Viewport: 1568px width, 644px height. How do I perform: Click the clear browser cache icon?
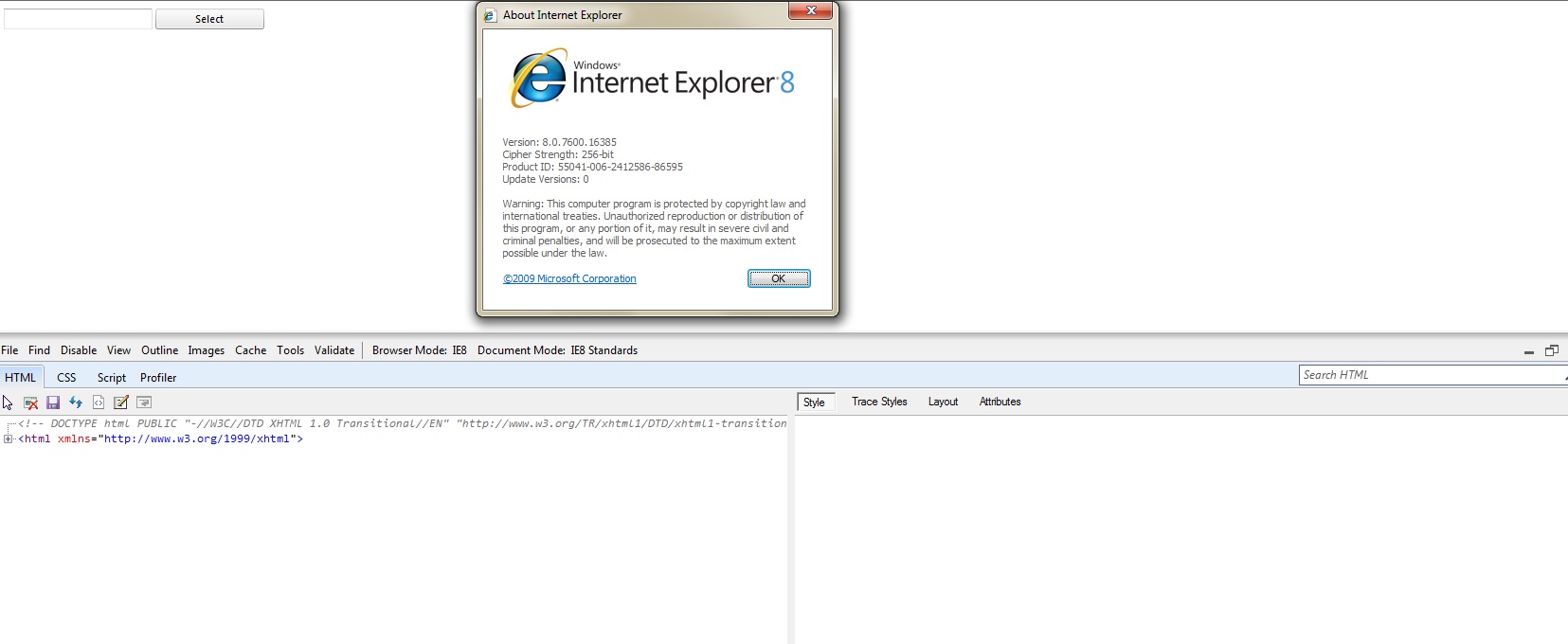pyautogui.click(x=30, y=402)
